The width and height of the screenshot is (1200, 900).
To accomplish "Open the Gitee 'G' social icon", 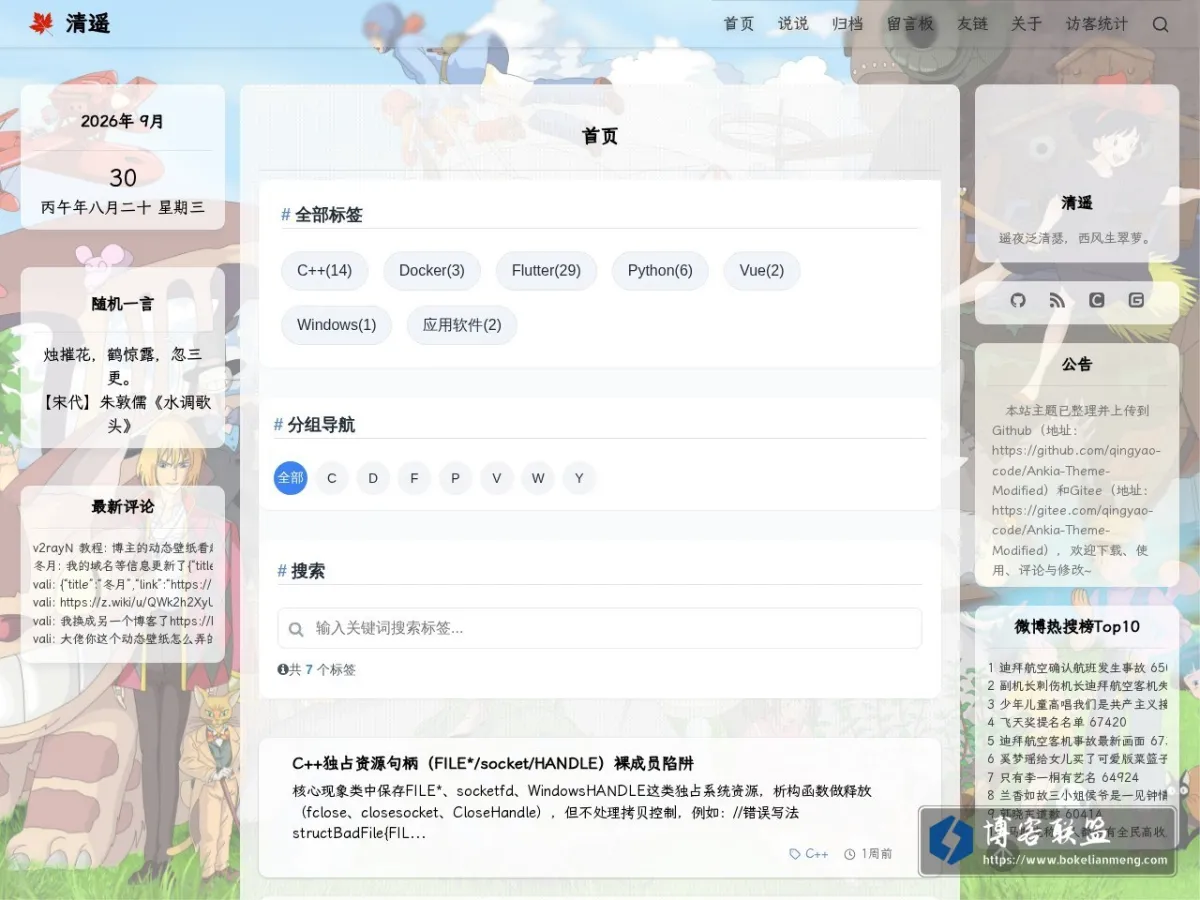I will point(1136,300).
